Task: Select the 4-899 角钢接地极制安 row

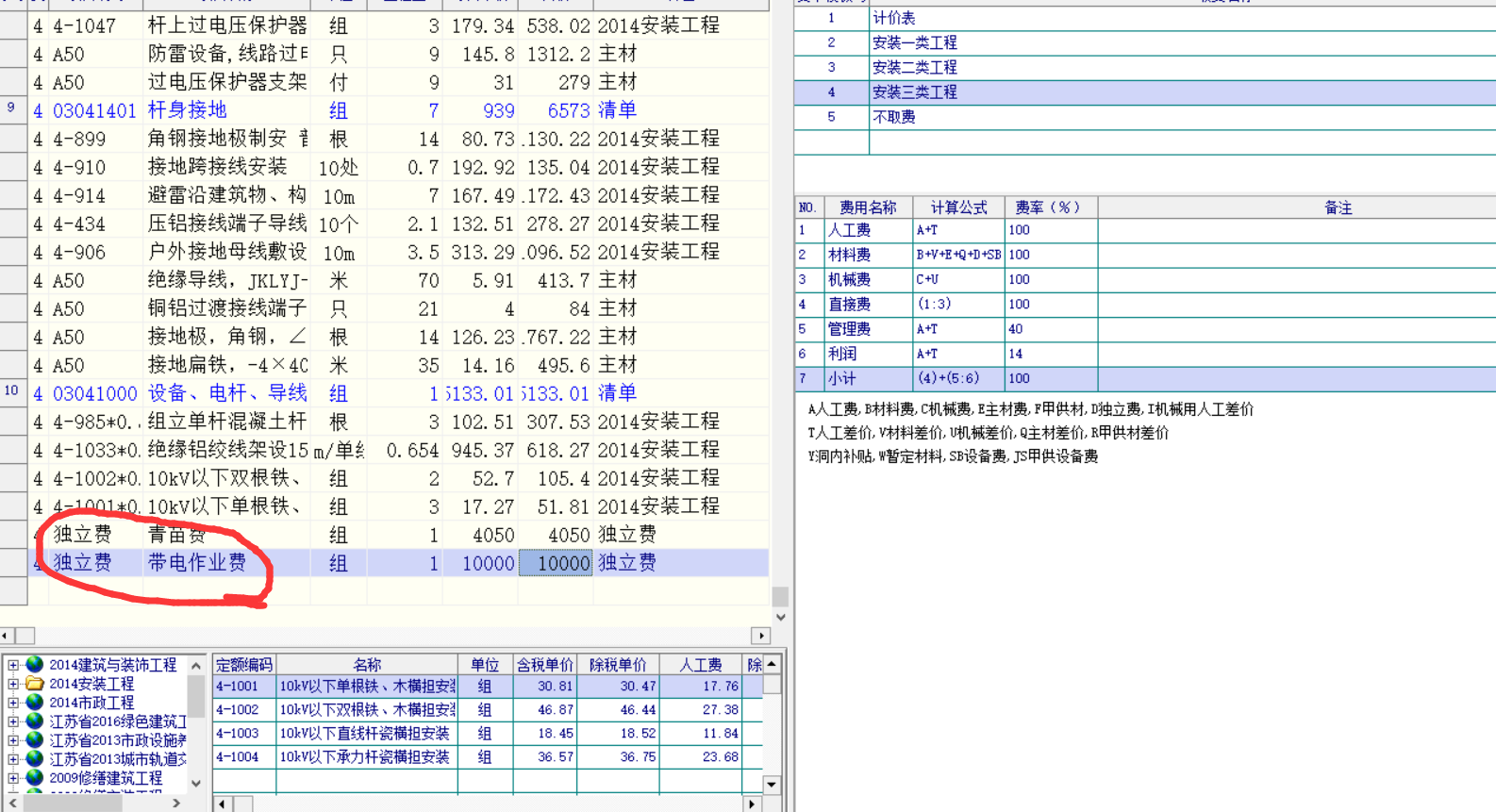Action: click(x=398, y=139)
